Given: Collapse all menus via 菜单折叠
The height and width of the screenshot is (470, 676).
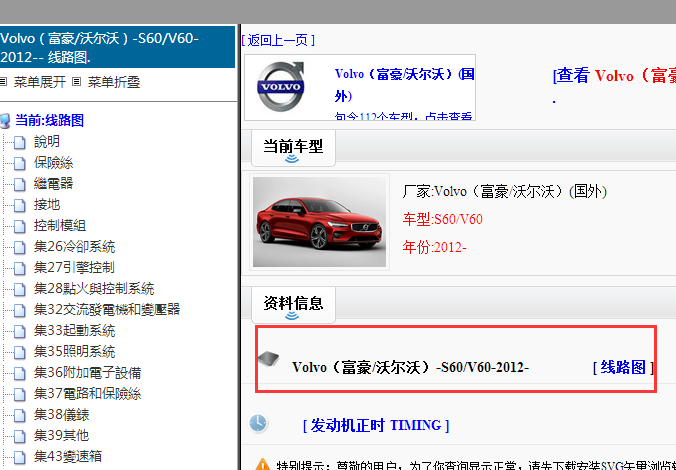Looking at the screenshot, I should [114, 82].
